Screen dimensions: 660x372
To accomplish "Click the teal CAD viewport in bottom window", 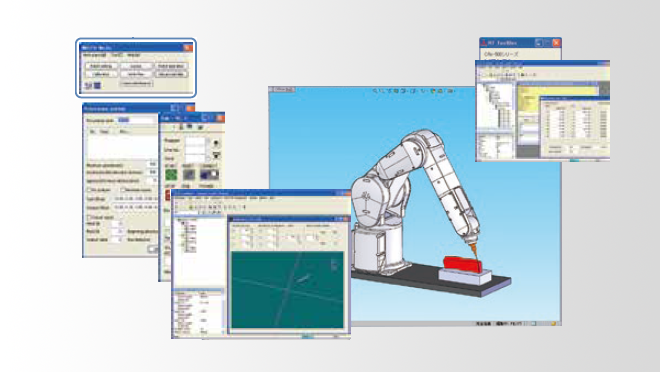I will [x=287, y=290].
